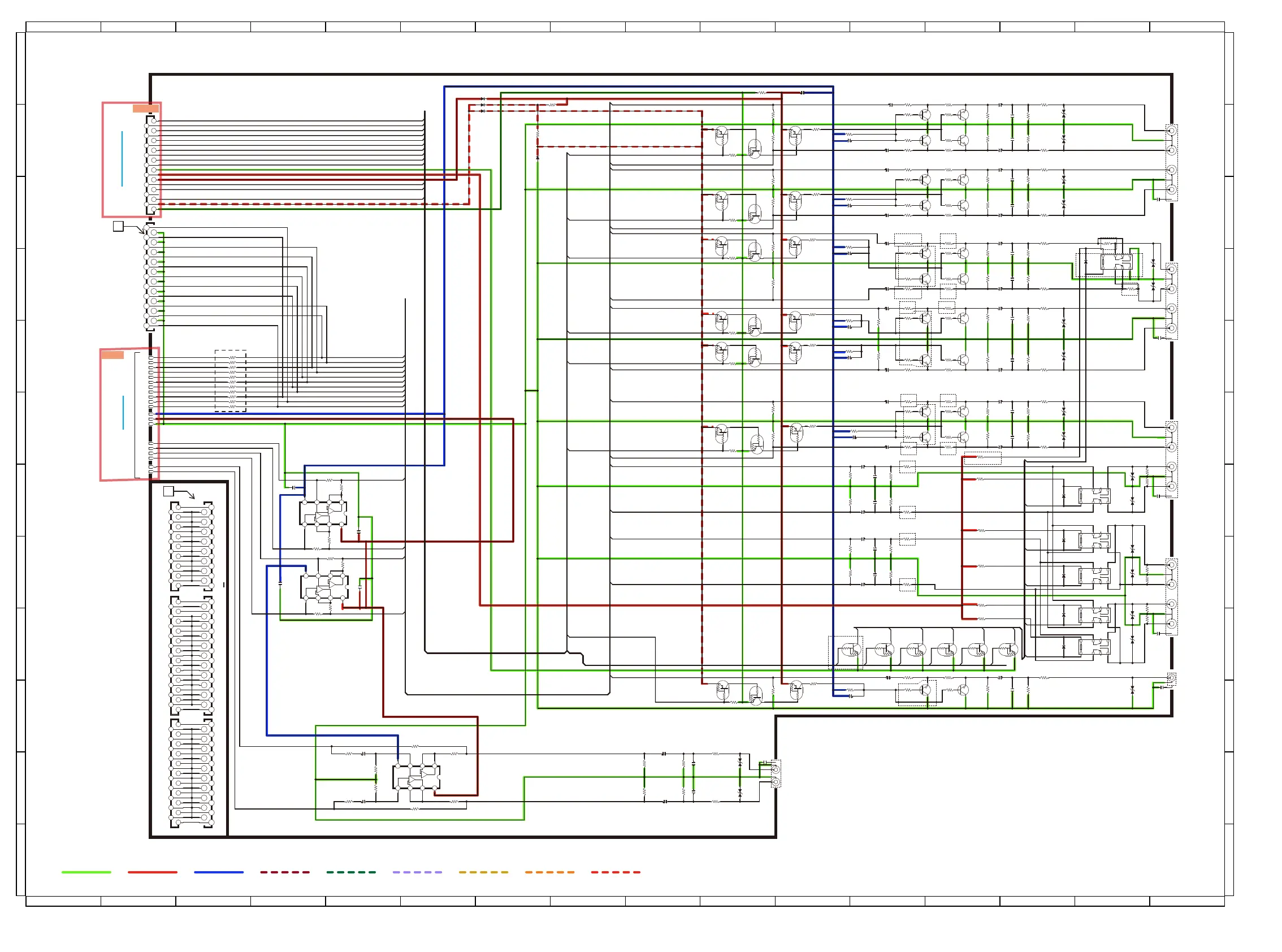The width and height of the screenshot is (1282, 952).
Task: Click the uppermost op-amp IC symbol
Action: coord(323,512)
